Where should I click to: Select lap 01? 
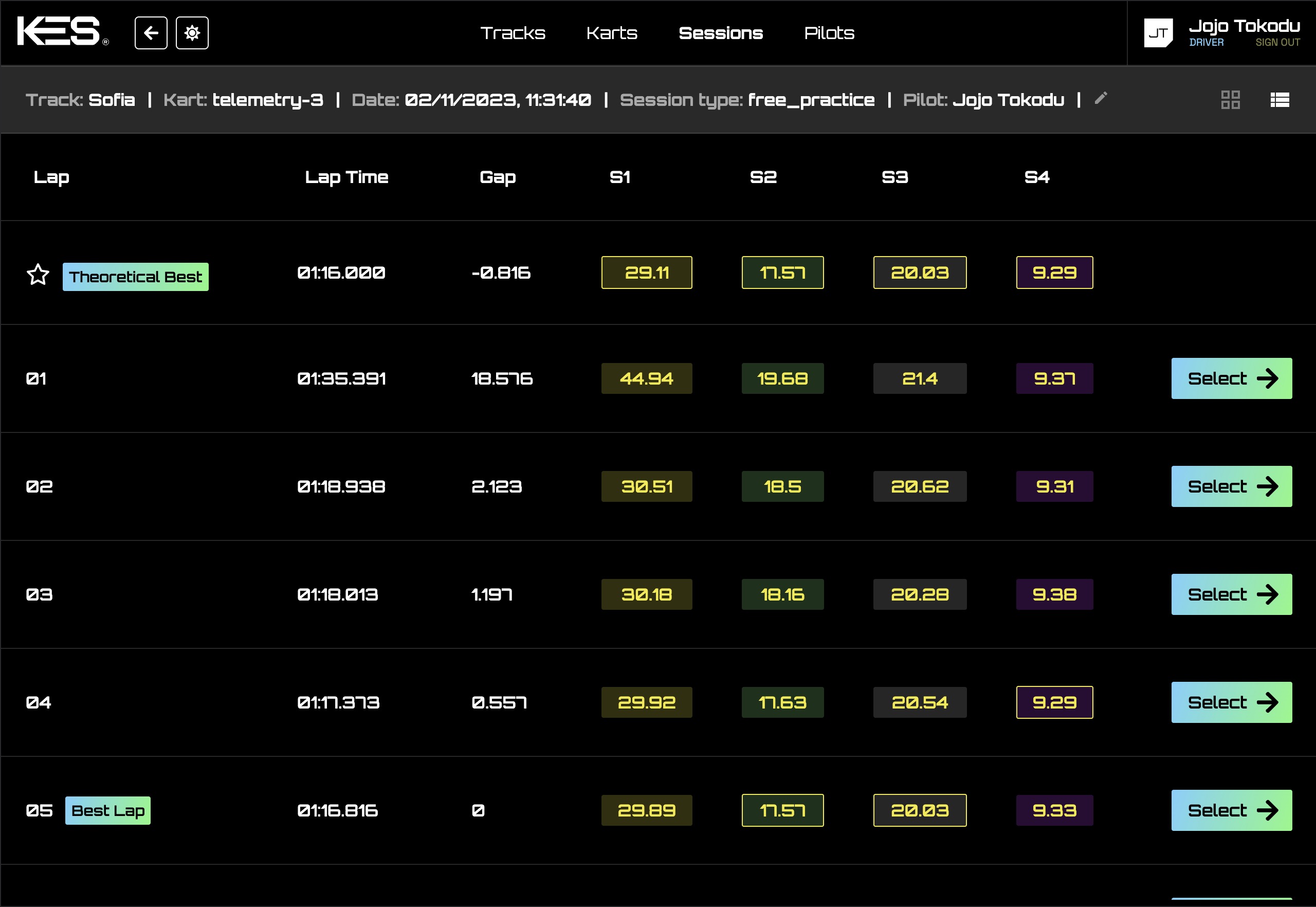[1231, 378]
